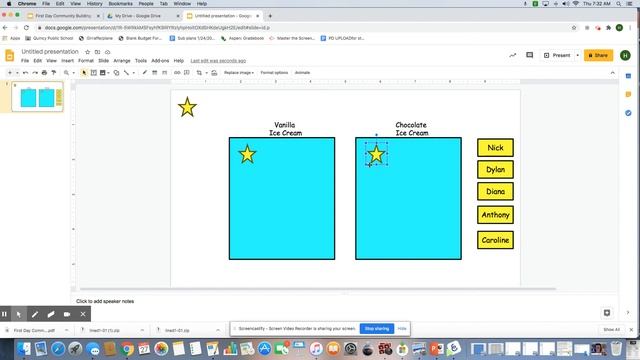The height and width of the screenshot is (360, 640).
Task: Click the cloud document status icon
Action: 108,52
